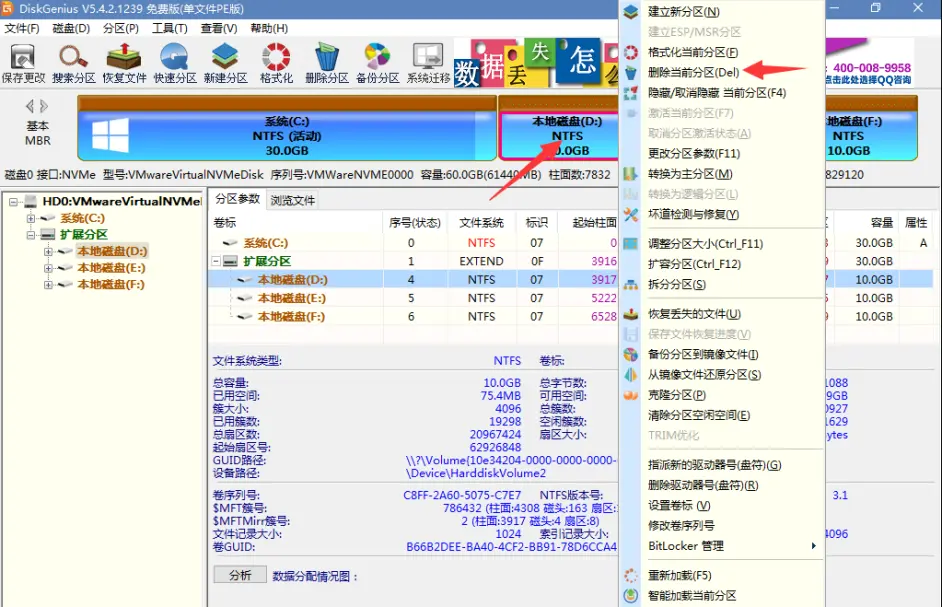Screen dimensions: 942x607
Task: Collapse the HD0:VMwareVirtualNVMe tree node
Action: coord(13,202)
